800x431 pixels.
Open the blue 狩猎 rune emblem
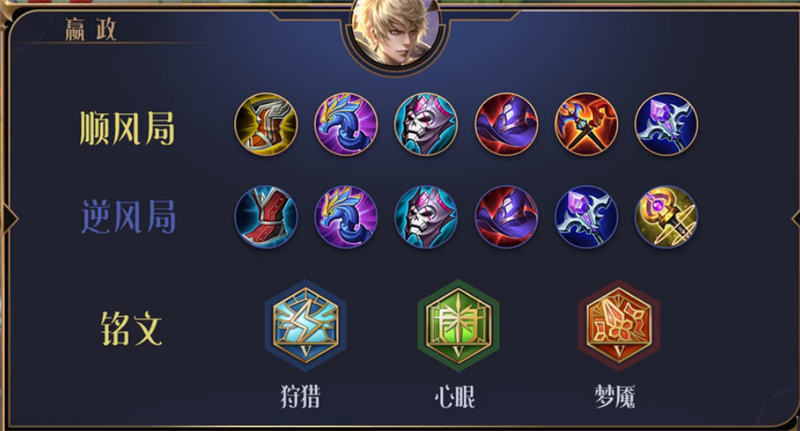tap(305, 325)
